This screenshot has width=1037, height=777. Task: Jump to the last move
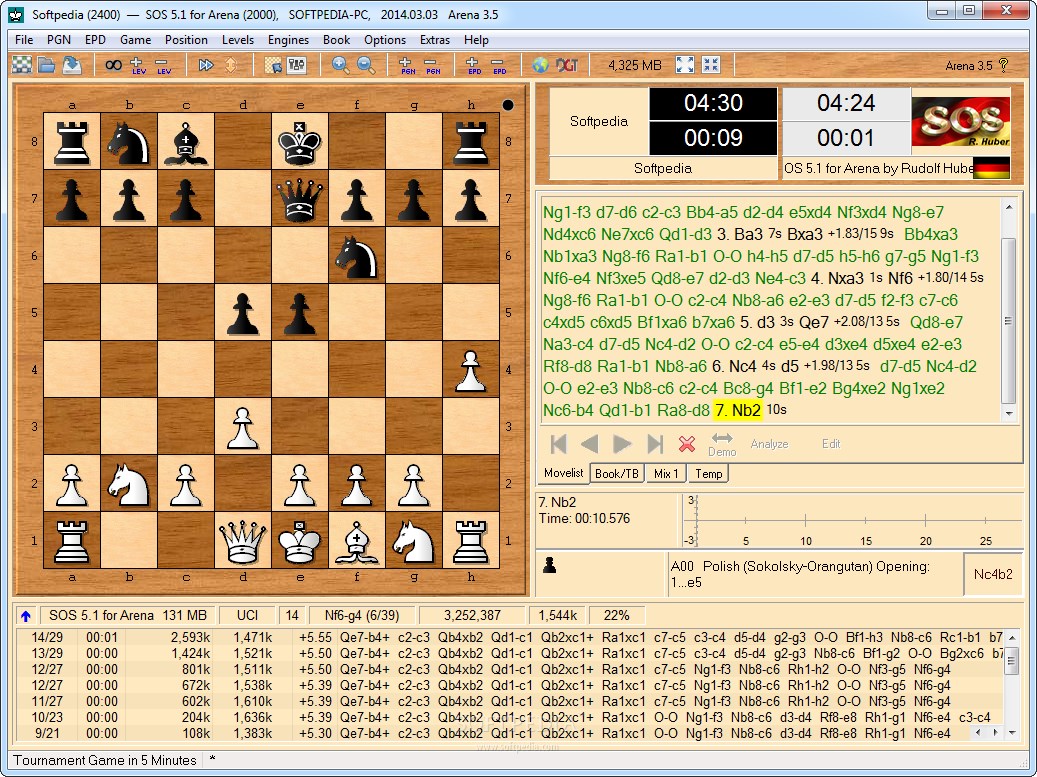coord(655,444)
